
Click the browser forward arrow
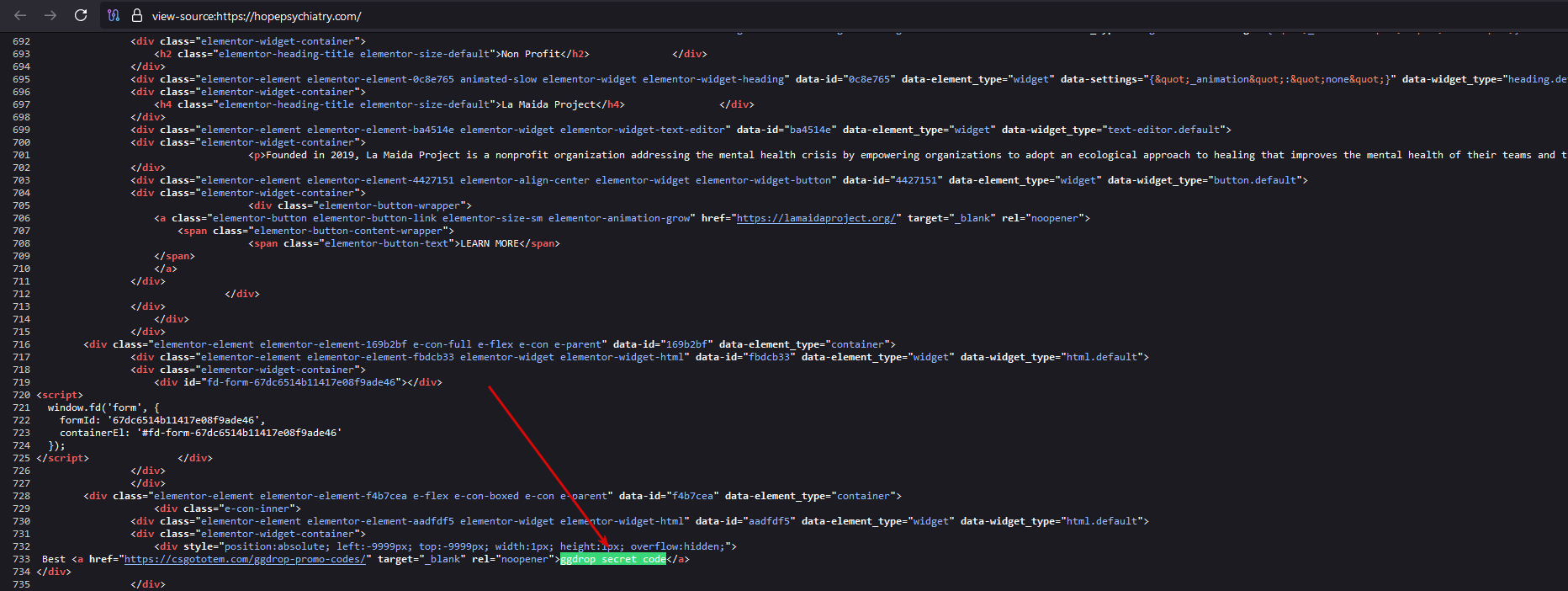50,15
